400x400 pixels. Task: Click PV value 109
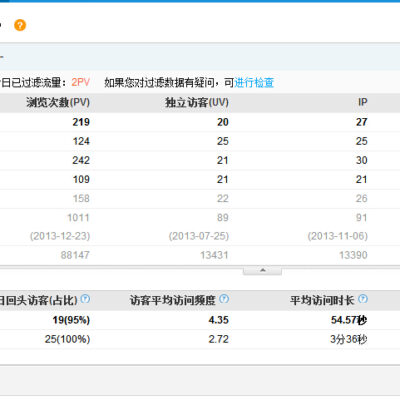(x=81, y=179)
